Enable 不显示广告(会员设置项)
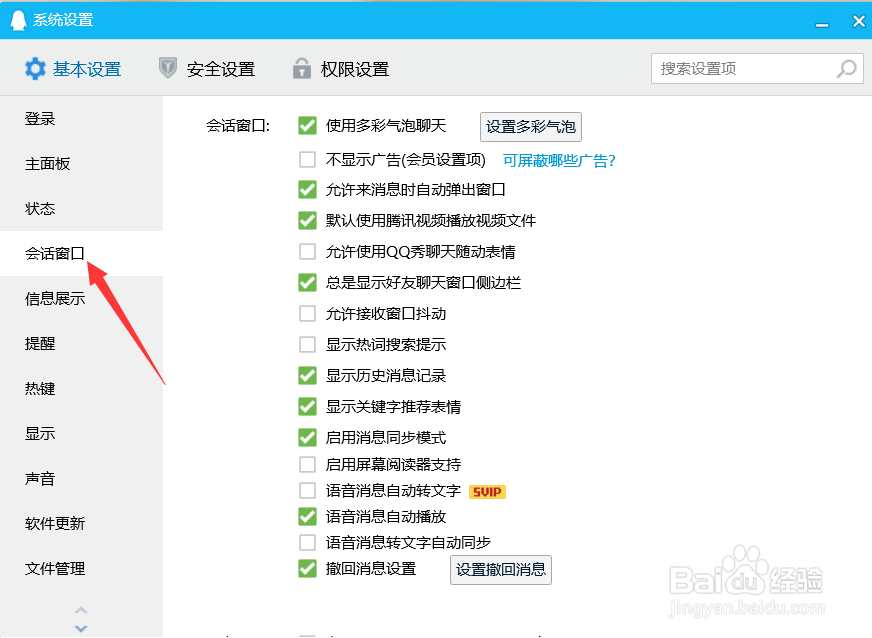The height and width of the screenshot is (638, 872). click(x=308, y=160)
